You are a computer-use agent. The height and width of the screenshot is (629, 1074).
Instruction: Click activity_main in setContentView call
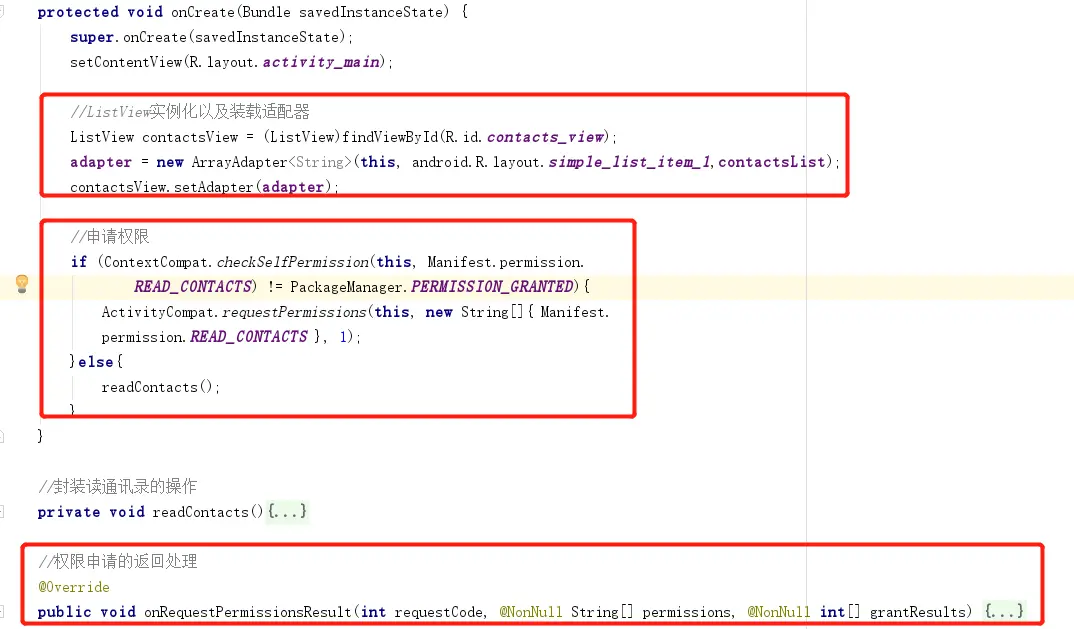(x=321, y=62)
